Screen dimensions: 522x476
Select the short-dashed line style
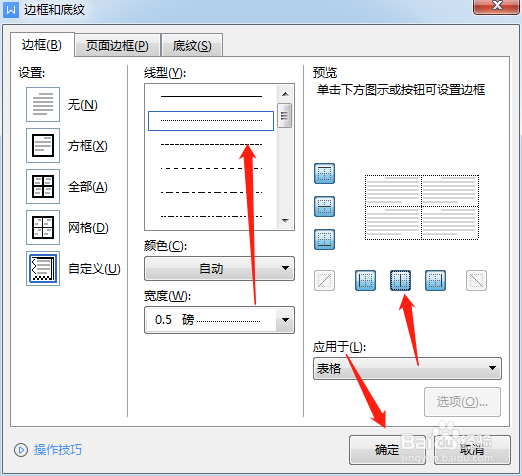211,145
